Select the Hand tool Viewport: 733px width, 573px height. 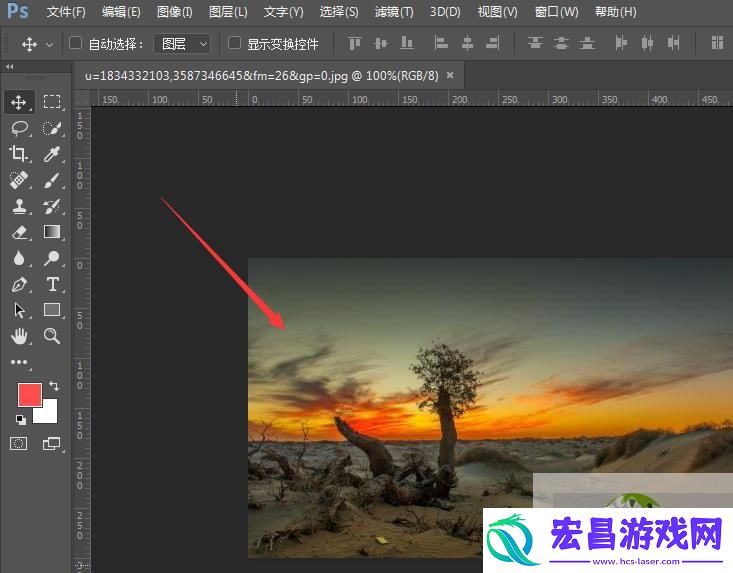[x=19, y=336]
